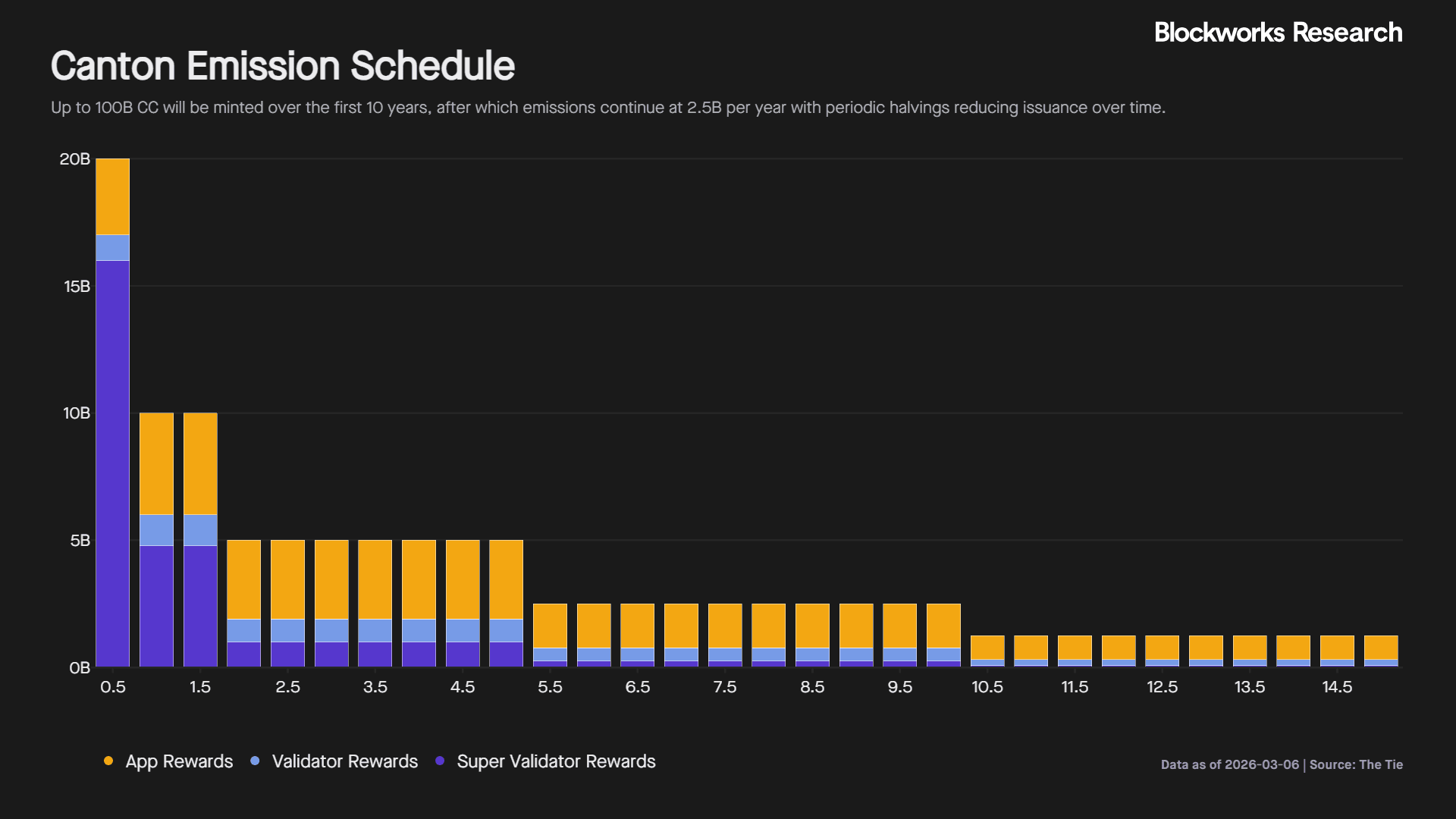Viewport: 1456px width, 819px height.
Task: Click the light blue Validator Rewards legend dot
Action: tap(255, 761)
